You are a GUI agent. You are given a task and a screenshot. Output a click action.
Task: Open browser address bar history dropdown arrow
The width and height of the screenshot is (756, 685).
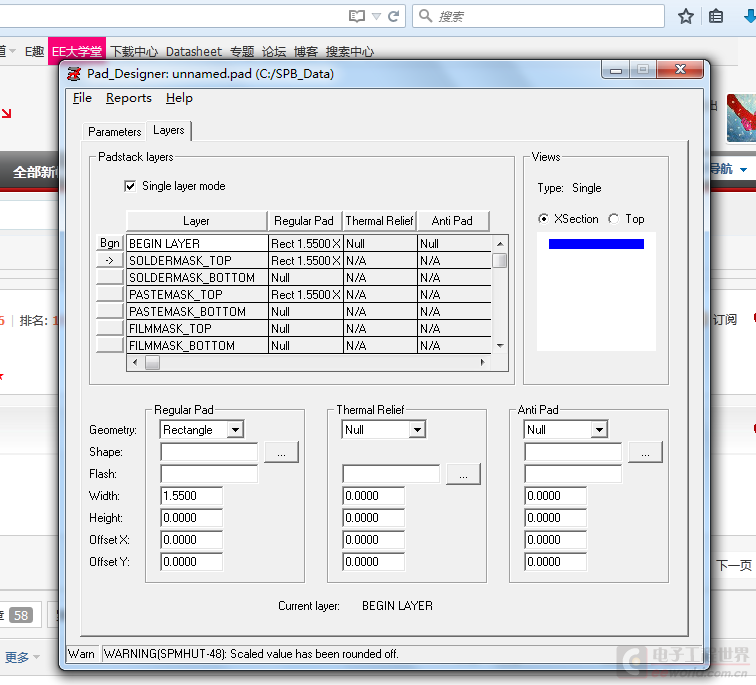[x=377, y=16]
